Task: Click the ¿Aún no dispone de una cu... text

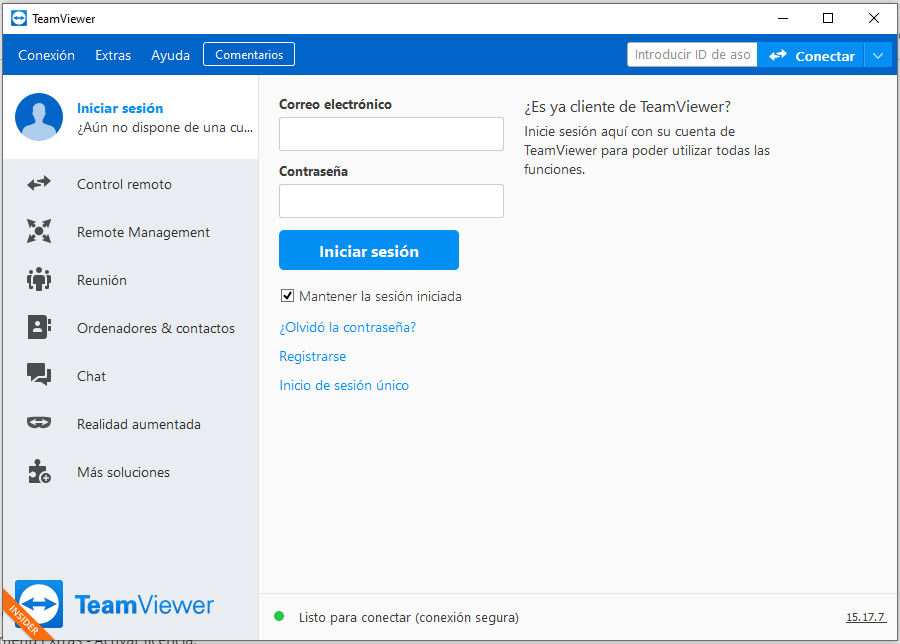Action: pos(165,127)
